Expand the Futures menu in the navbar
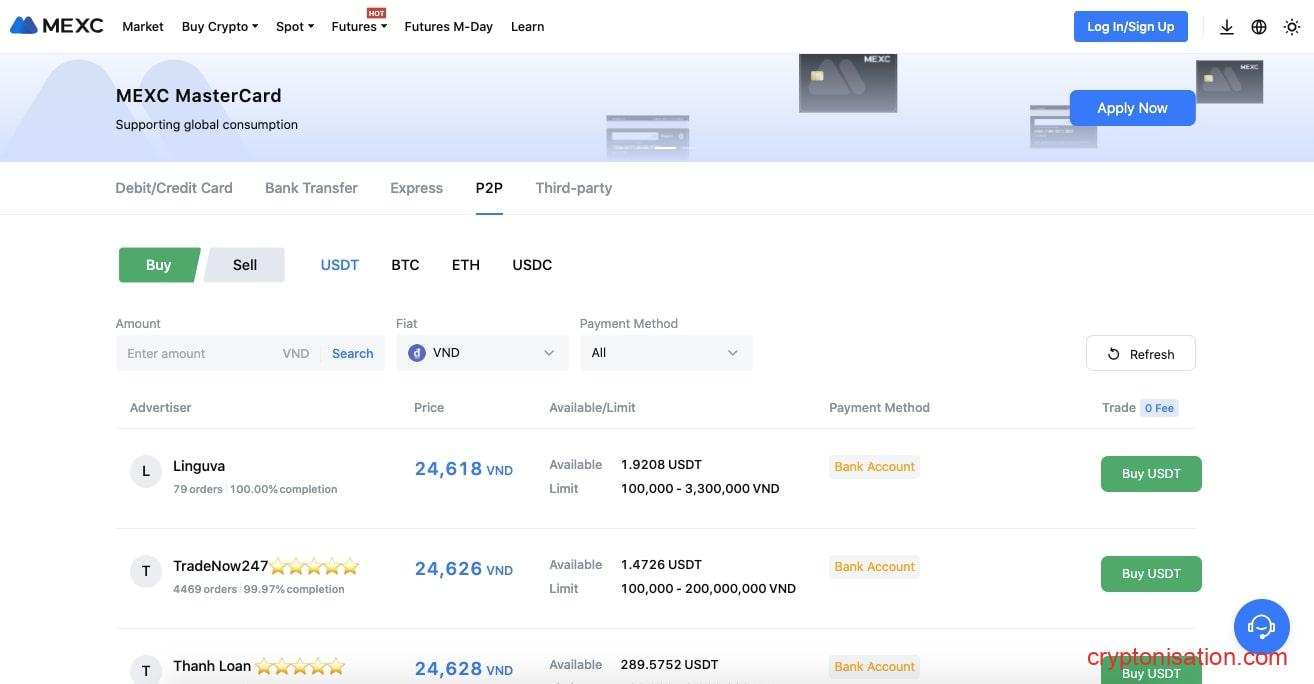The width and height of the screenshot is (1314, 684). tap(357, 27)
